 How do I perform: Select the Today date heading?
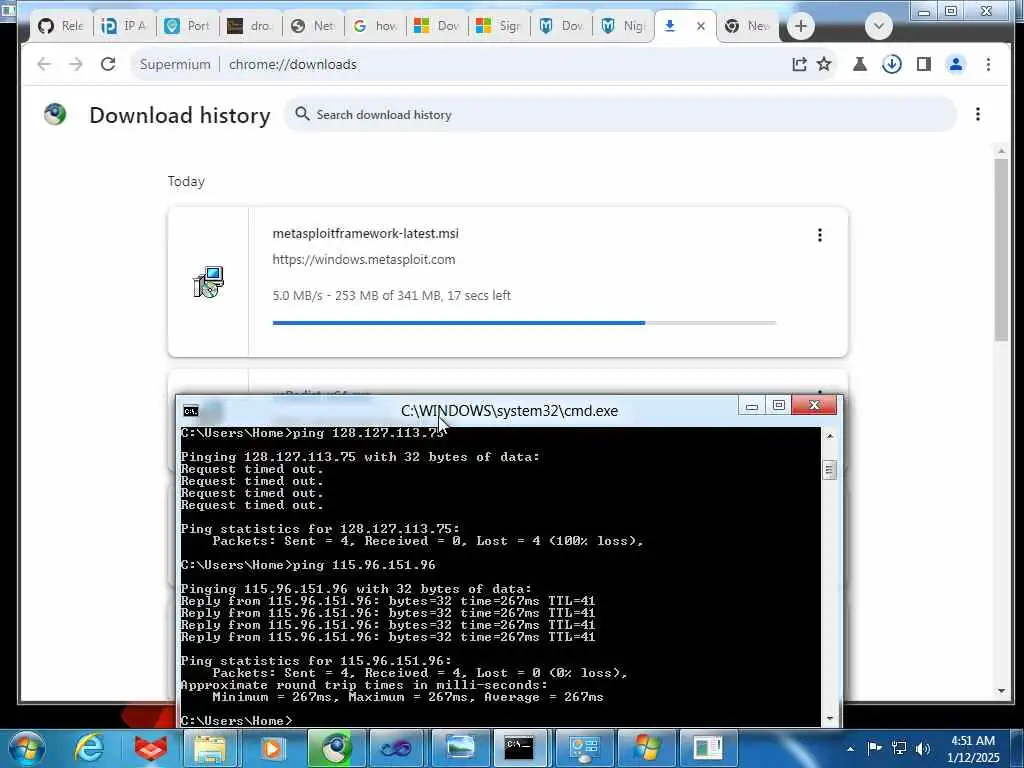[x=186, y=181]
